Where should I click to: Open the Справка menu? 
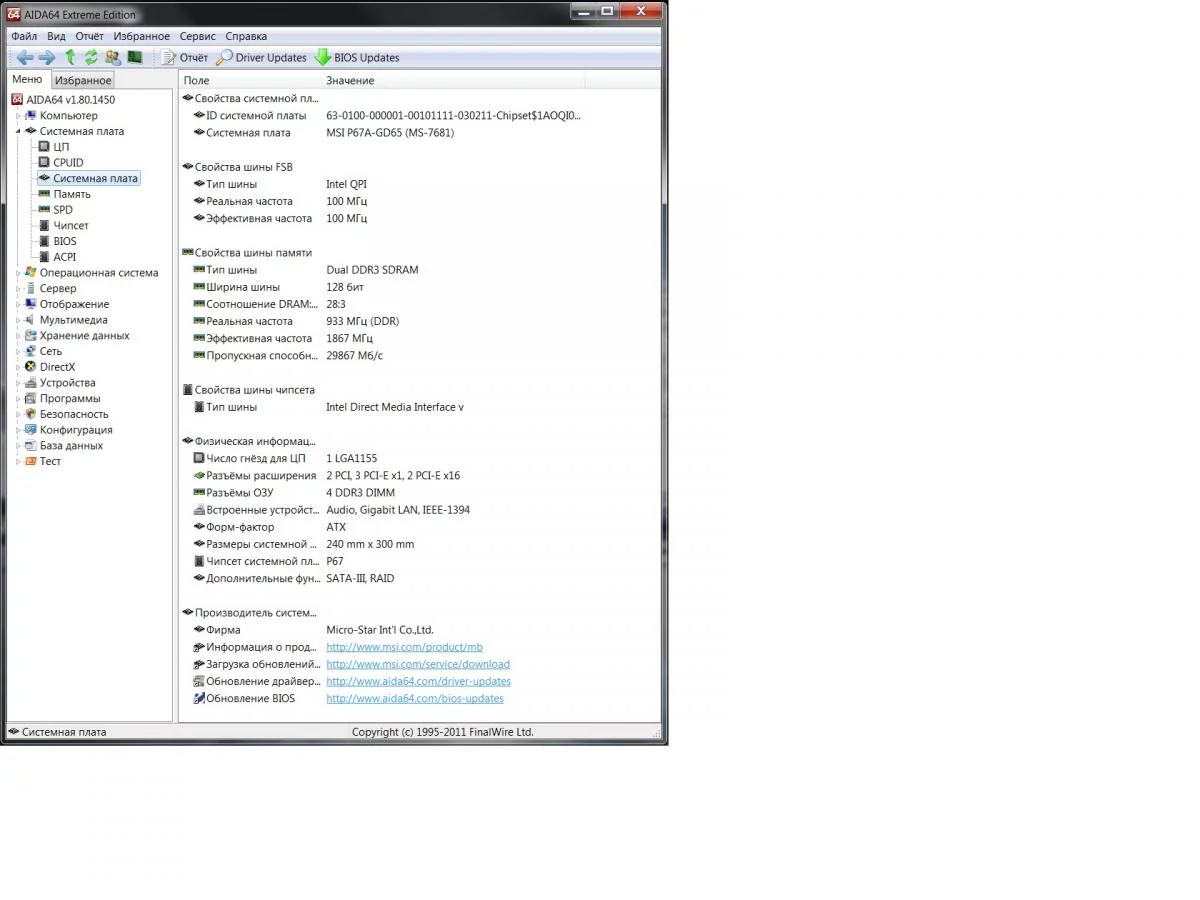click(246, 36)
